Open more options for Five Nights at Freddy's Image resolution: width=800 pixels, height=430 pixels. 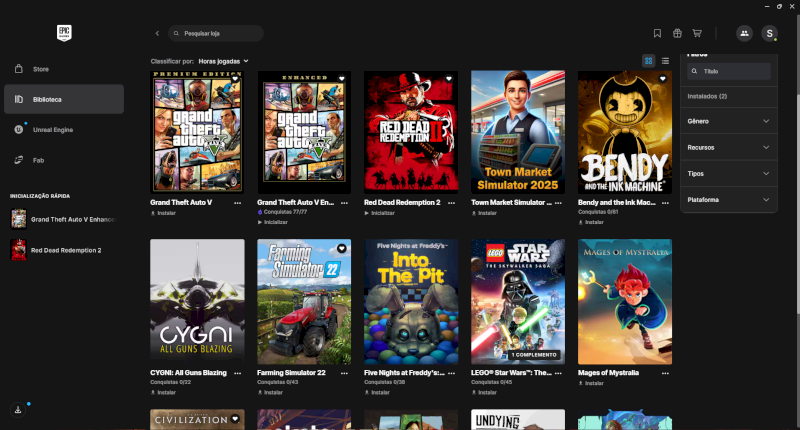tap(452, 373)
